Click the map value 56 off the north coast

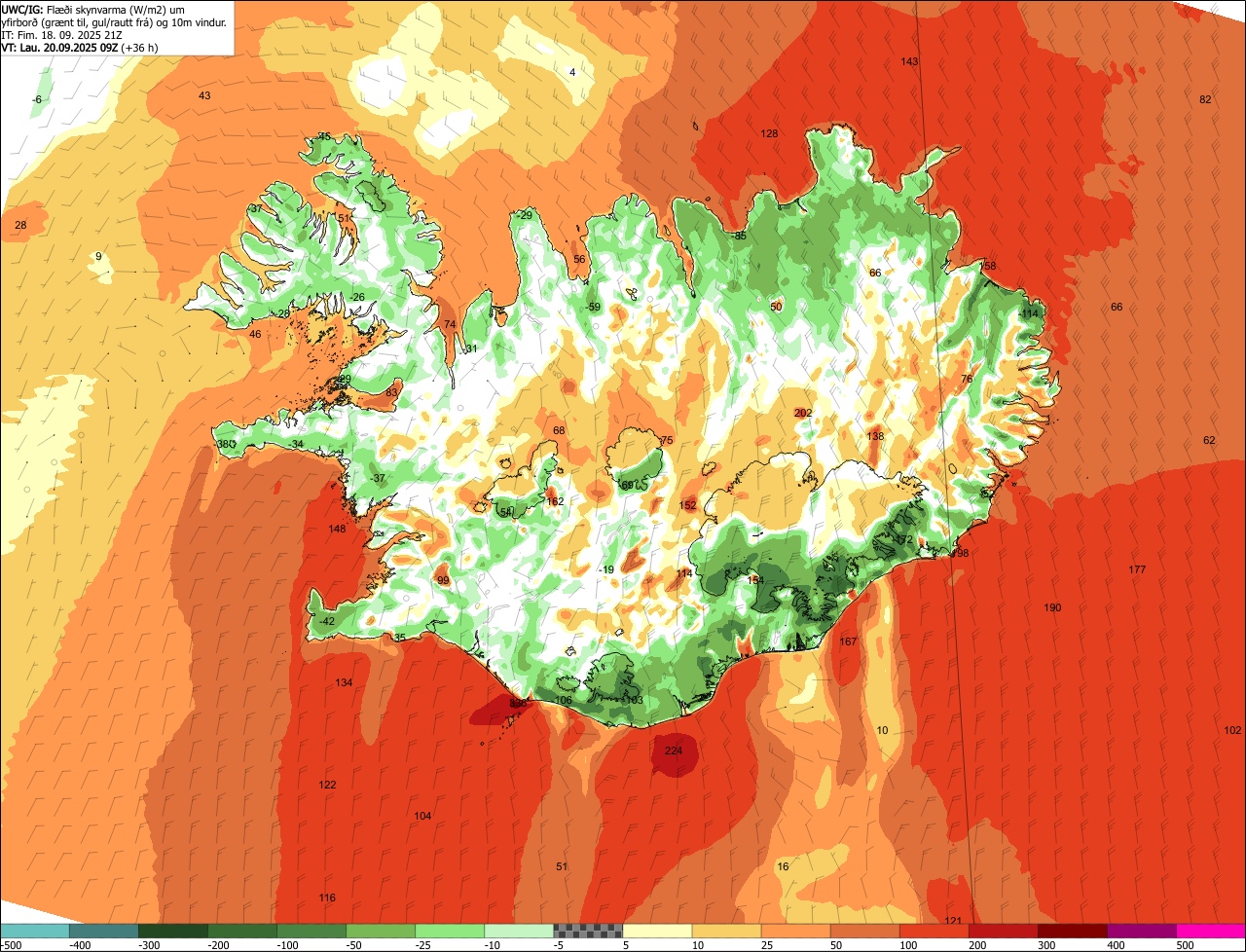(579, 259)
